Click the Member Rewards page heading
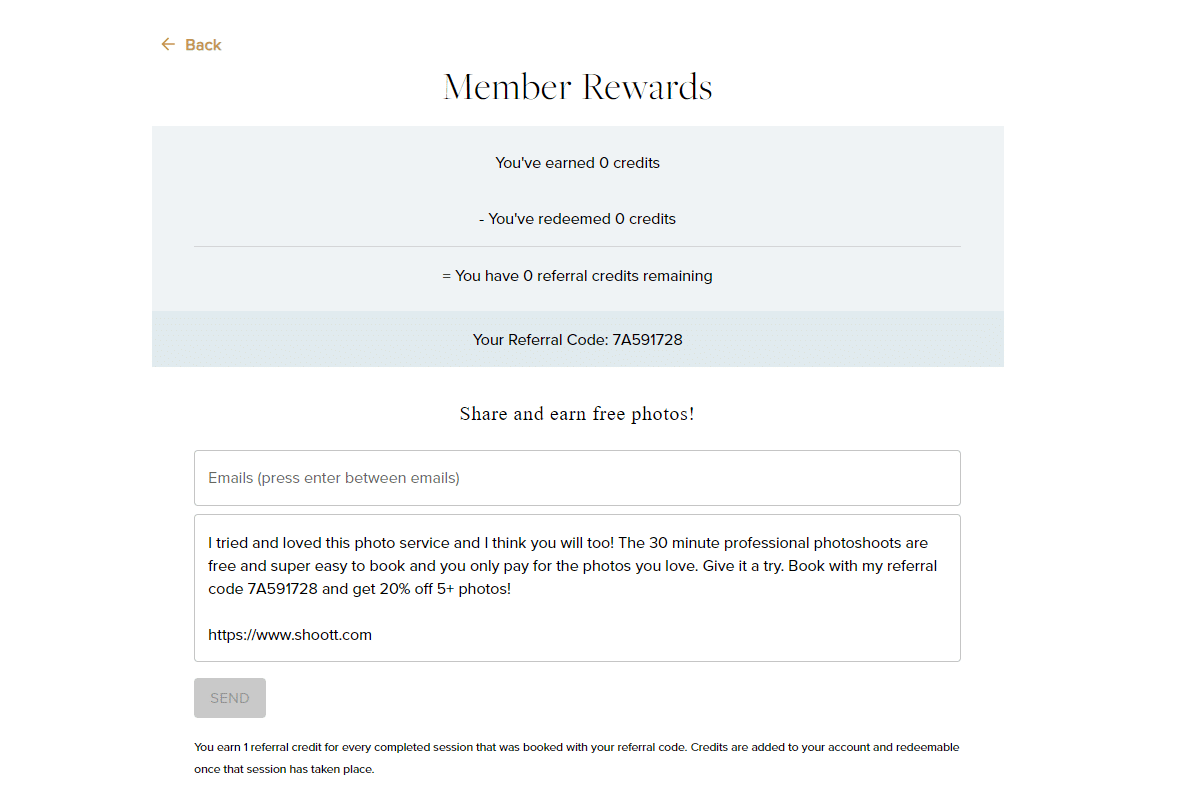The image size is (1182, 793). tap(577, 87)
